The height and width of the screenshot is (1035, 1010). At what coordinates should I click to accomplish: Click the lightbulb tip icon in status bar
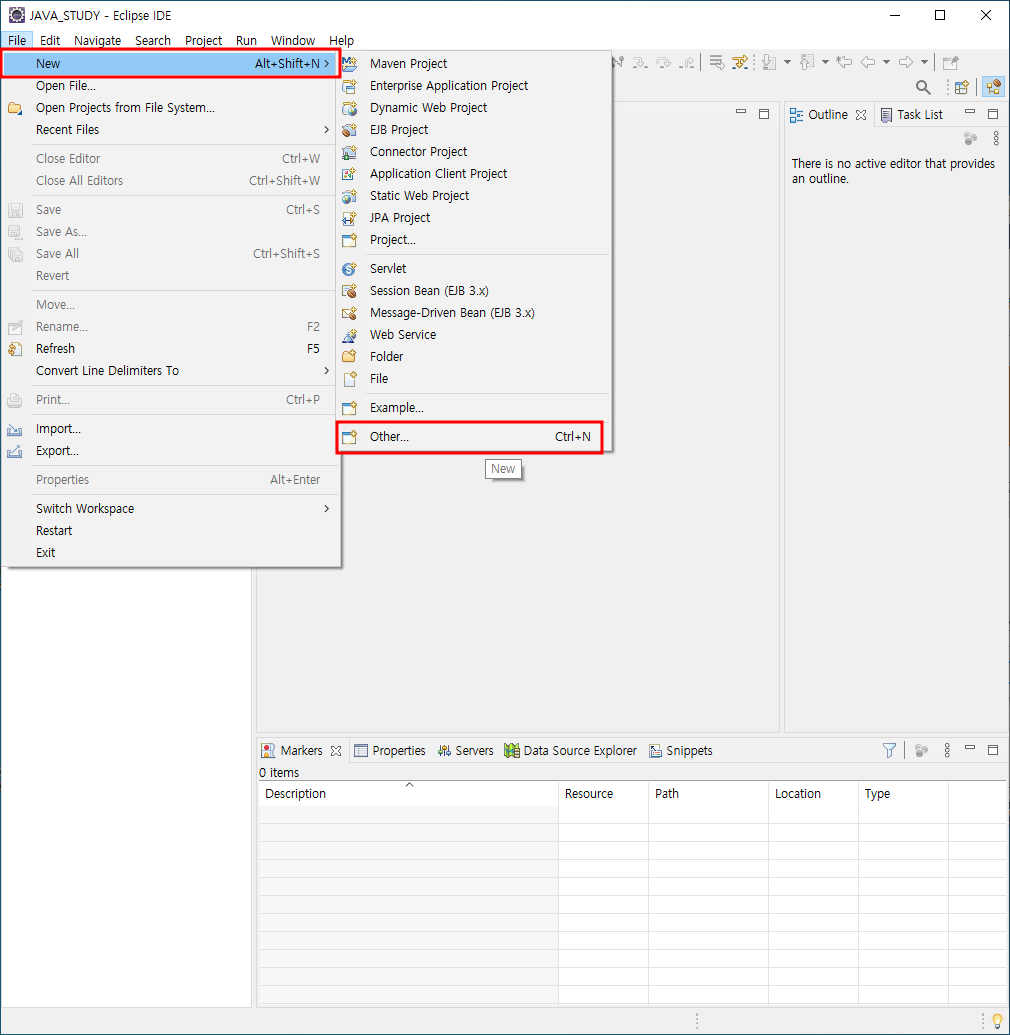pos(997,1021)
